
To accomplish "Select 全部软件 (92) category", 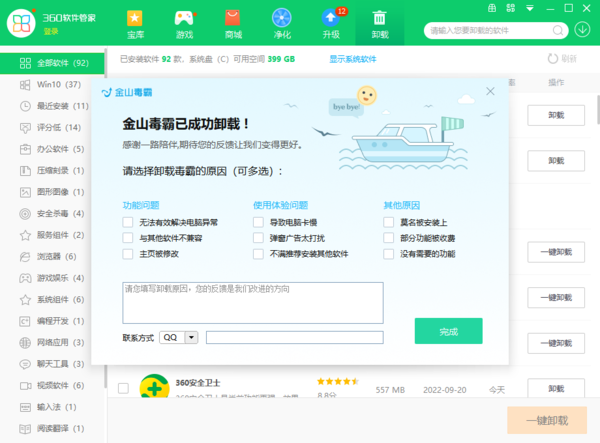I will [x=52, y=63].
